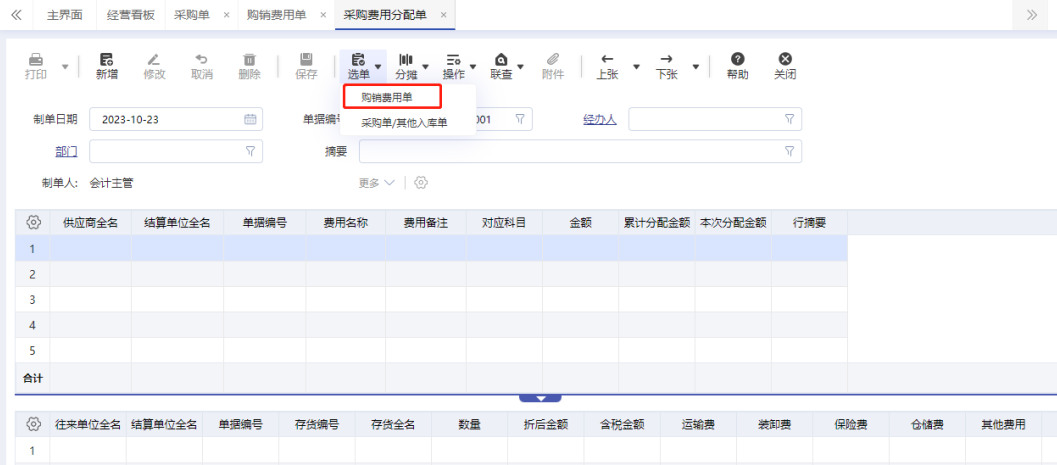Open column settings gear in upper table

tap(33, 222)
